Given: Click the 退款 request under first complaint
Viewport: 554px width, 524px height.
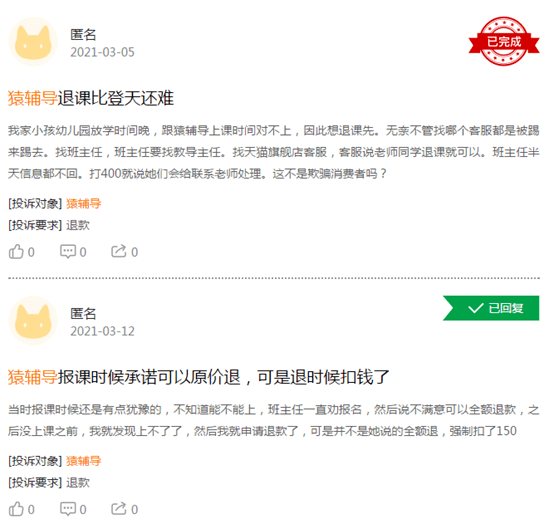Looking at the screenshot, I should tap(78, 225).
